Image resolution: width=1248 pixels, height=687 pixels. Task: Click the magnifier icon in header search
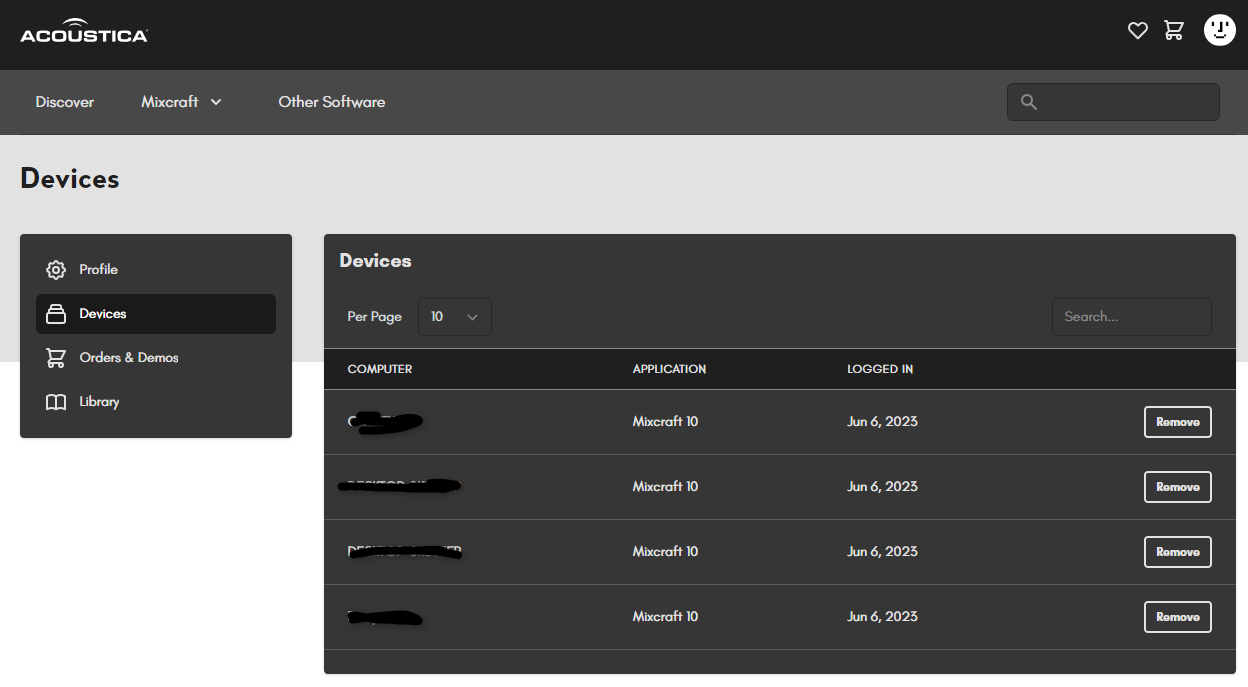[1029, 102]
